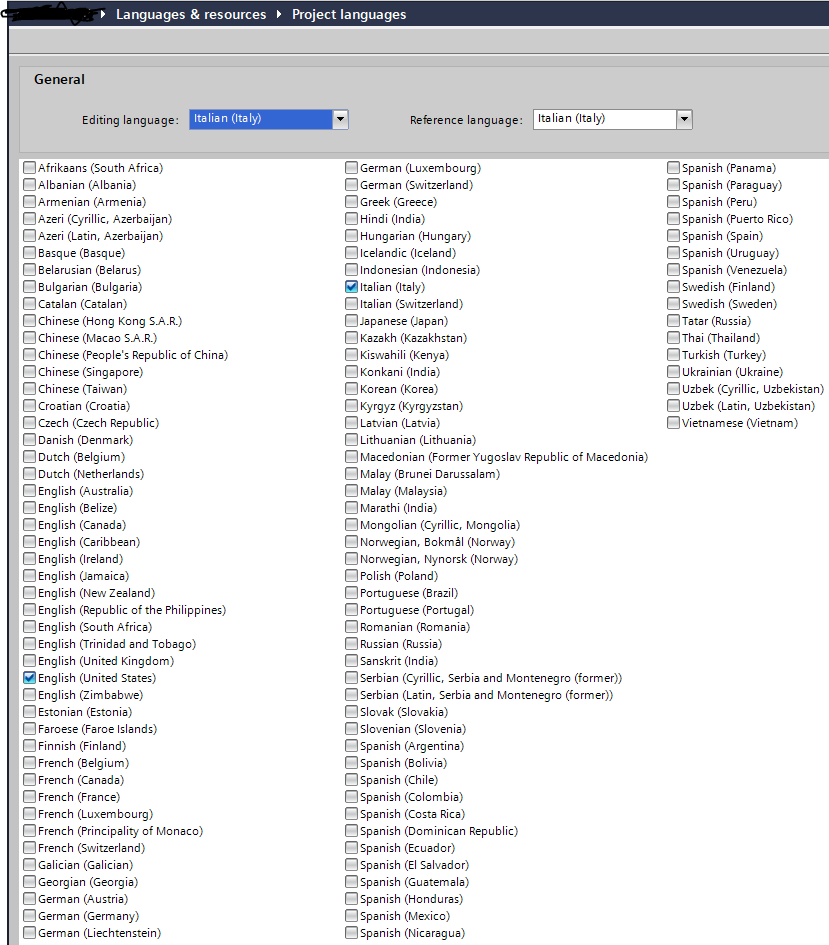Enable the German (Germany) checkbox
The image size is (829, 945).
[30, 915]
